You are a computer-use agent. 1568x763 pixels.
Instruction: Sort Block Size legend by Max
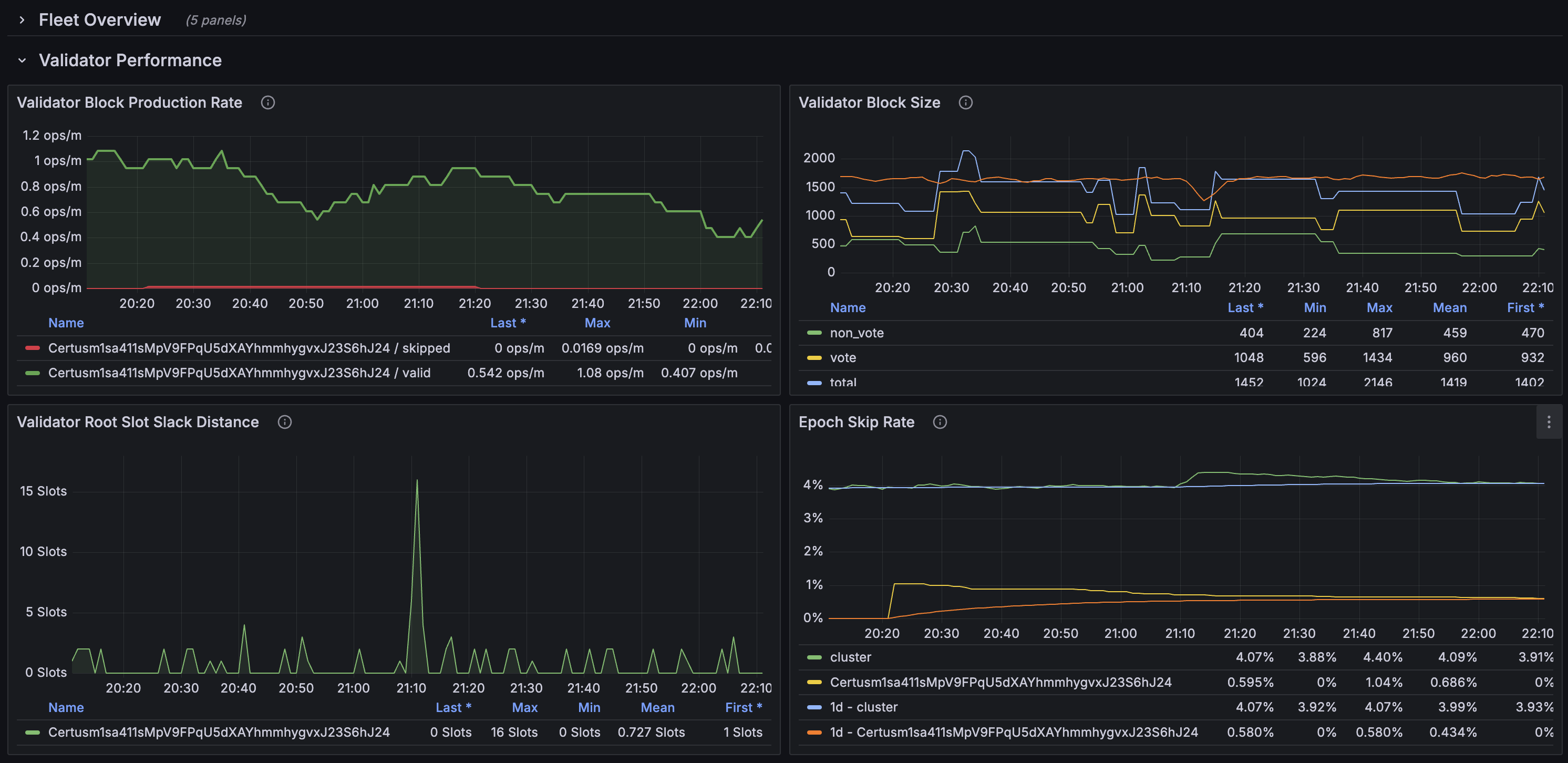tap(1379, 307)
